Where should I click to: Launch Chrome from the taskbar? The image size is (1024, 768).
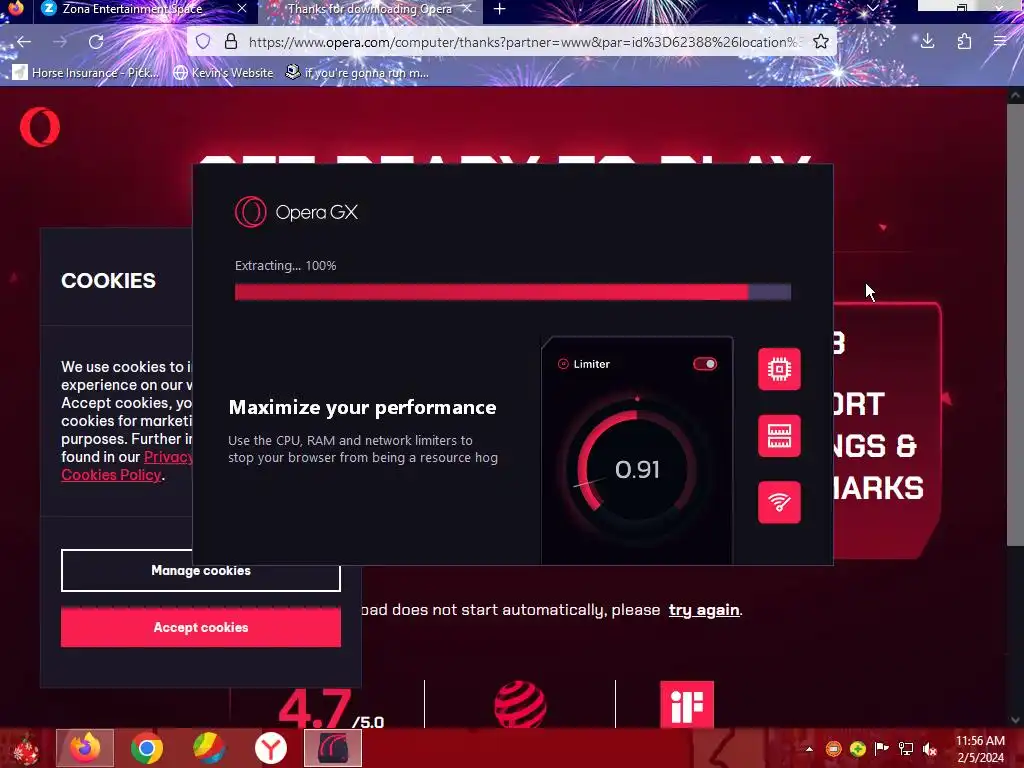click(x=147, y=748)
